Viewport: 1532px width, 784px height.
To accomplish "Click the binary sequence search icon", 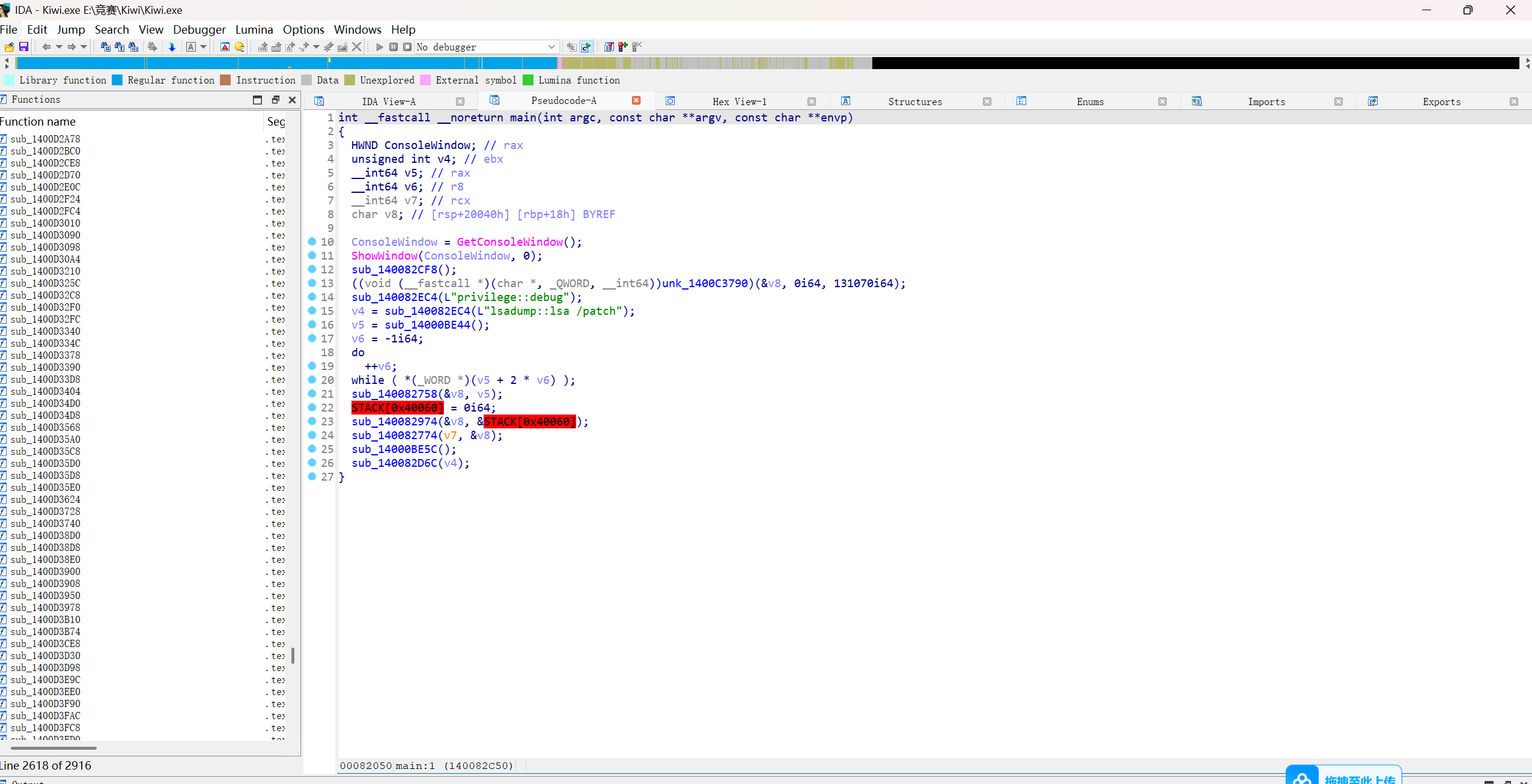I will pyautogui.click(x=133, y=47).
